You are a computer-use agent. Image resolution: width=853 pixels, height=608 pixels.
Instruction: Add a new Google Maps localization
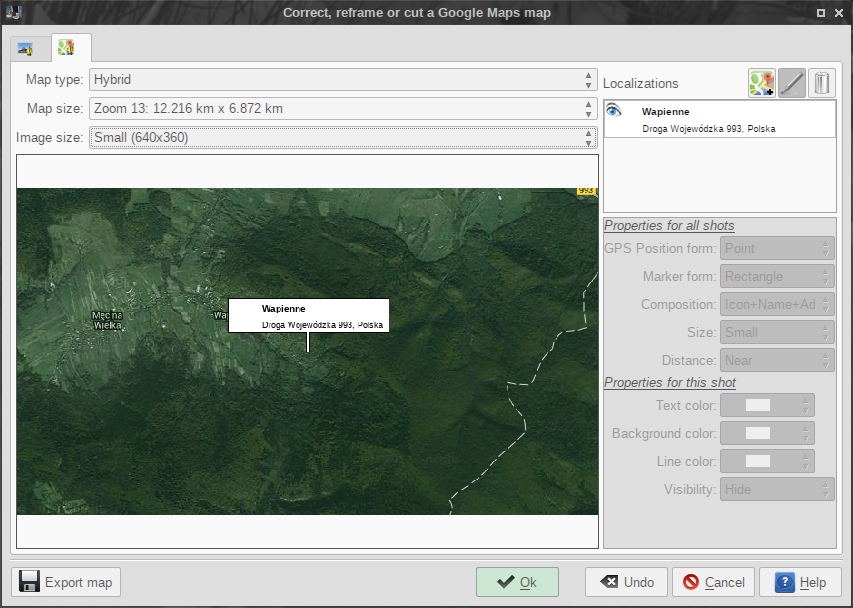(761, 83)
